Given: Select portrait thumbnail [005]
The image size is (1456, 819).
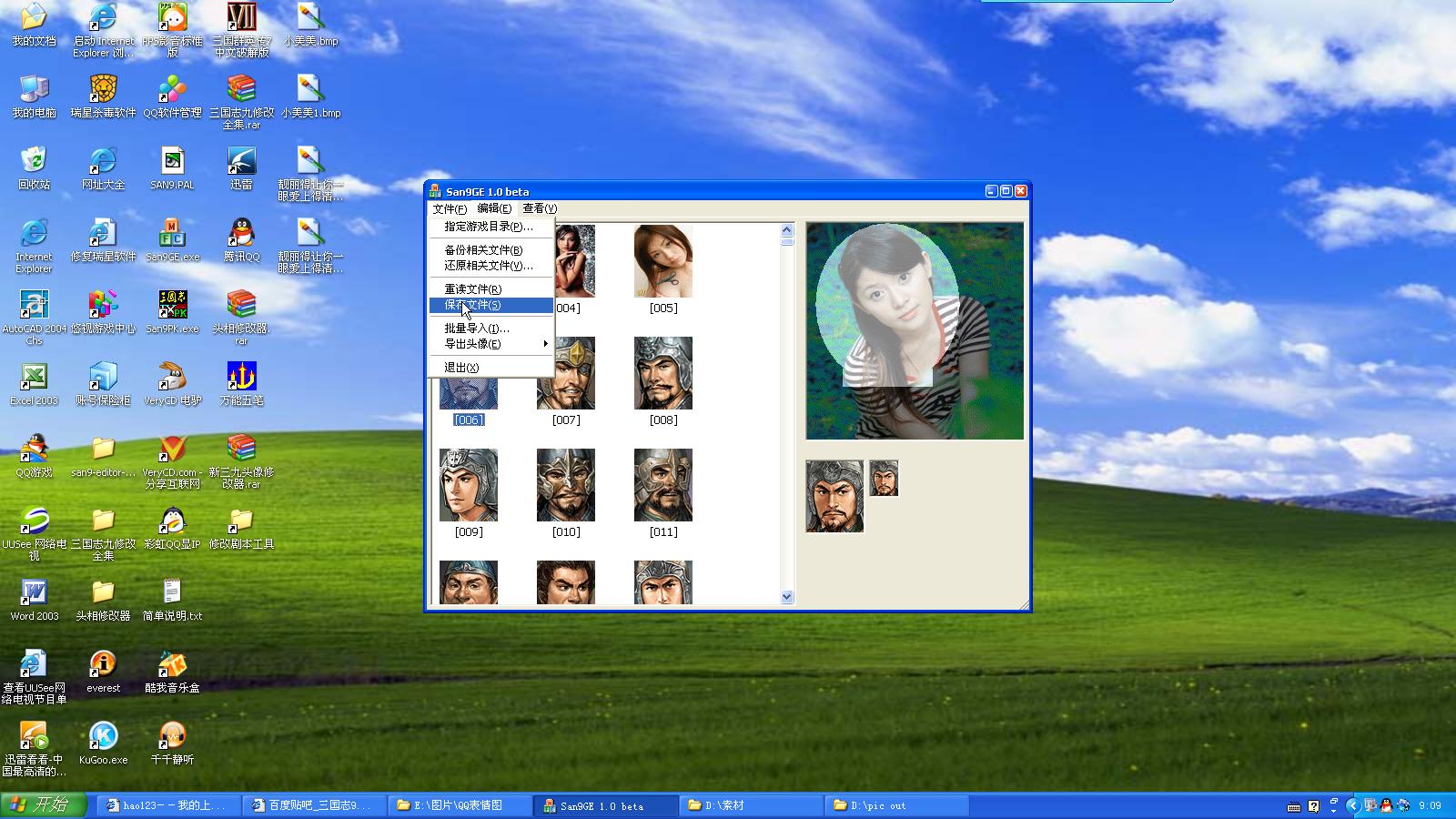Looking at the screenshot, I should pyautogui.click(x=662, y=262).
